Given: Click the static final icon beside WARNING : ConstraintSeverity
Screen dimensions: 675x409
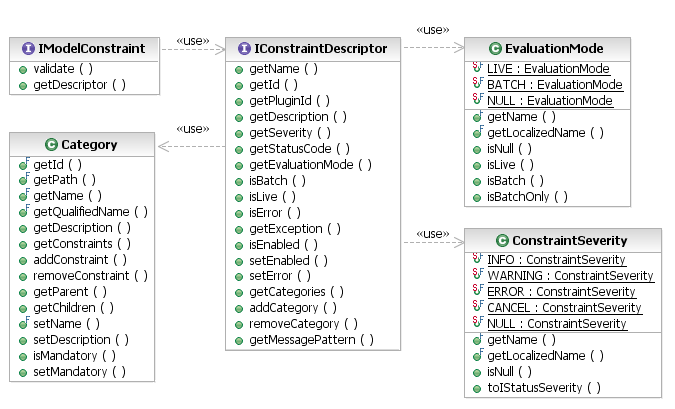Looking at the screenshot, I should coord(477,275).
